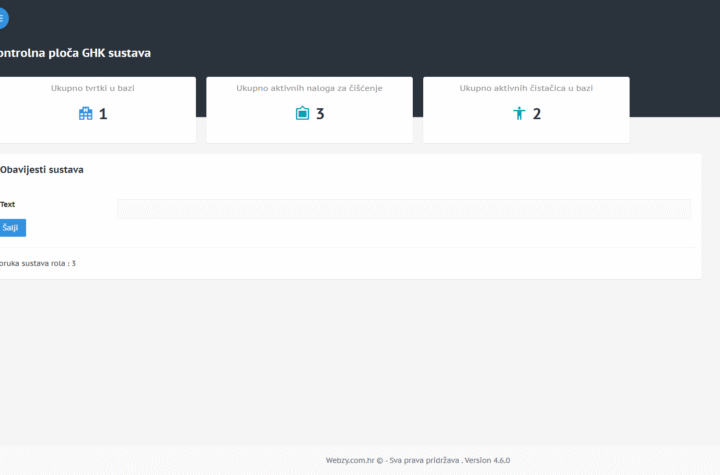Click the 'Text' field label
Viewport: 720px width, 475px height.
point(8,204)
